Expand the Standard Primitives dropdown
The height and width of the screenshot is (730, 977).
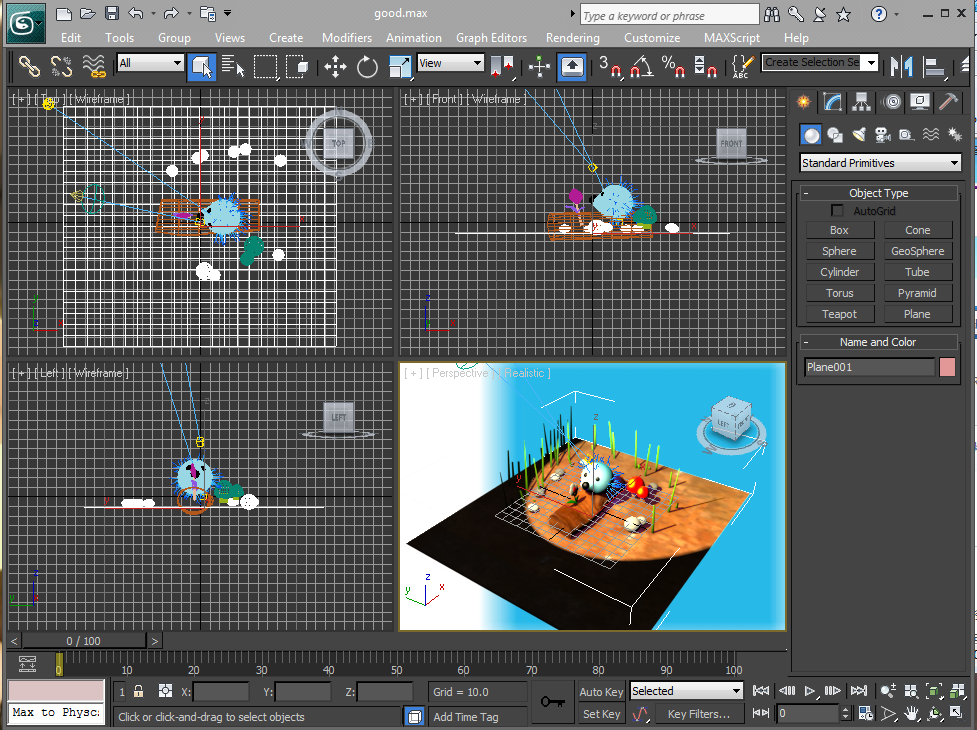pyautogui.click(x=880, y=163)
